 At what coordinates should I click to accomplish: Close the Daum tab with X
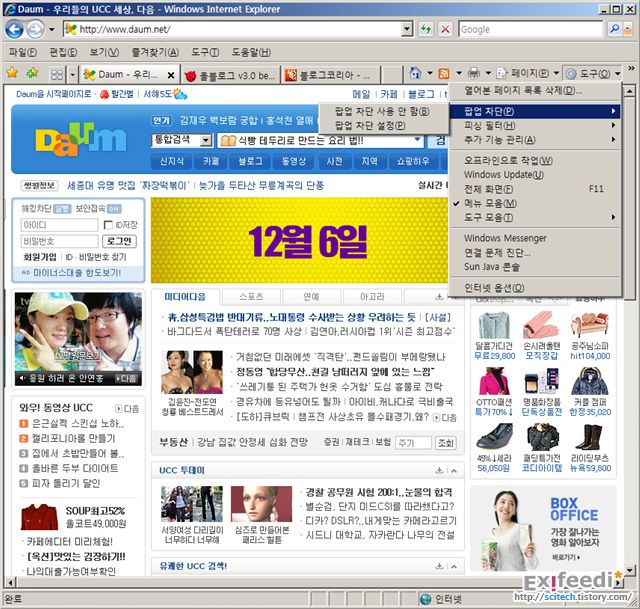[x=171, y=75]
